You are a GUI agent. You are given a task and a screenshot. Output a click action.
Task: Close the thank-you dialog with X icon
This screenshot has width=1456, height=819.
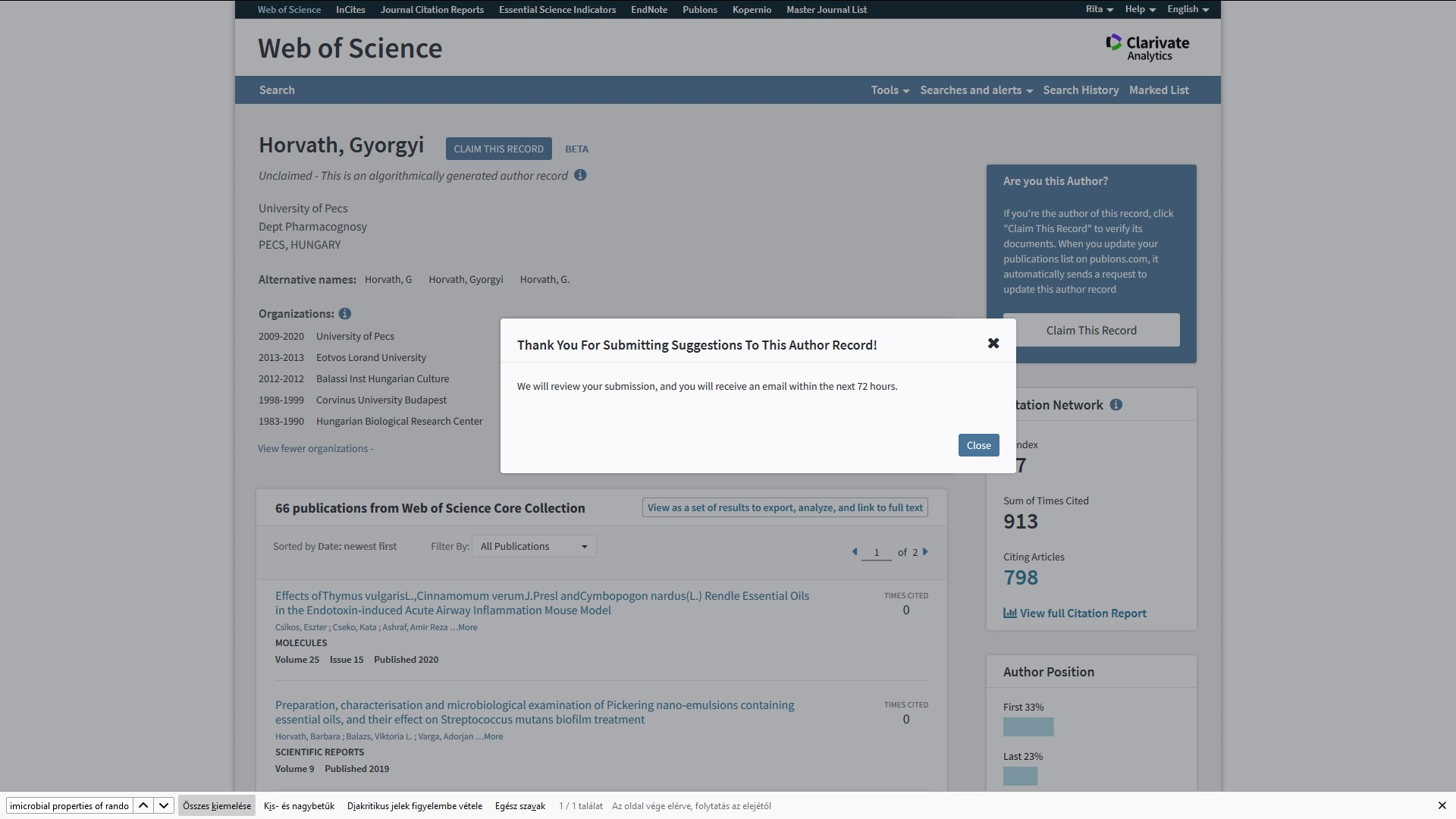993,344
